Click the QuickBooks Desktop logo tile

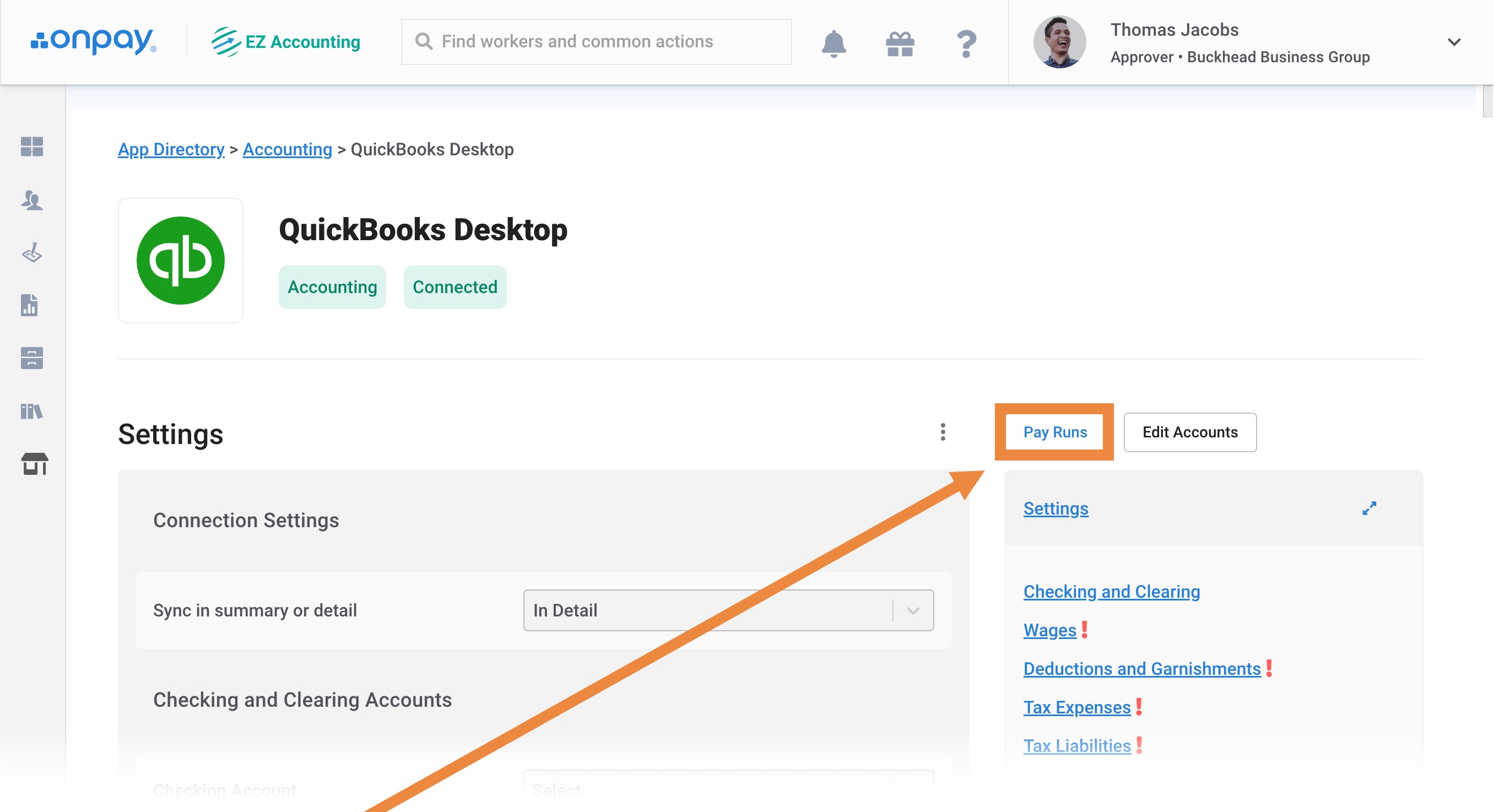[180, 261]
